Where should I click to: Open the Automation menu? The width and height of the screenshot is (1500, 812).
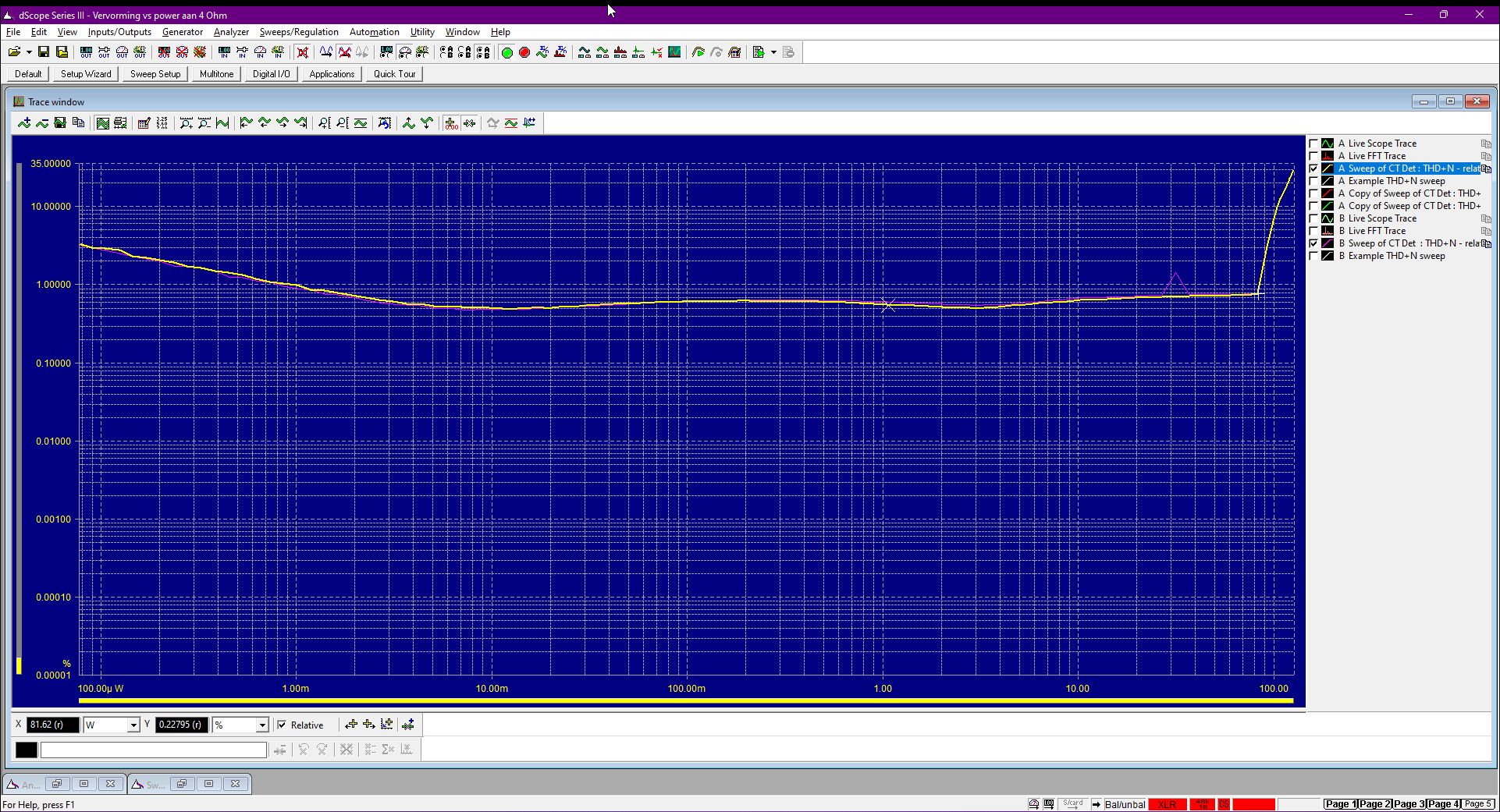[374, 32]
